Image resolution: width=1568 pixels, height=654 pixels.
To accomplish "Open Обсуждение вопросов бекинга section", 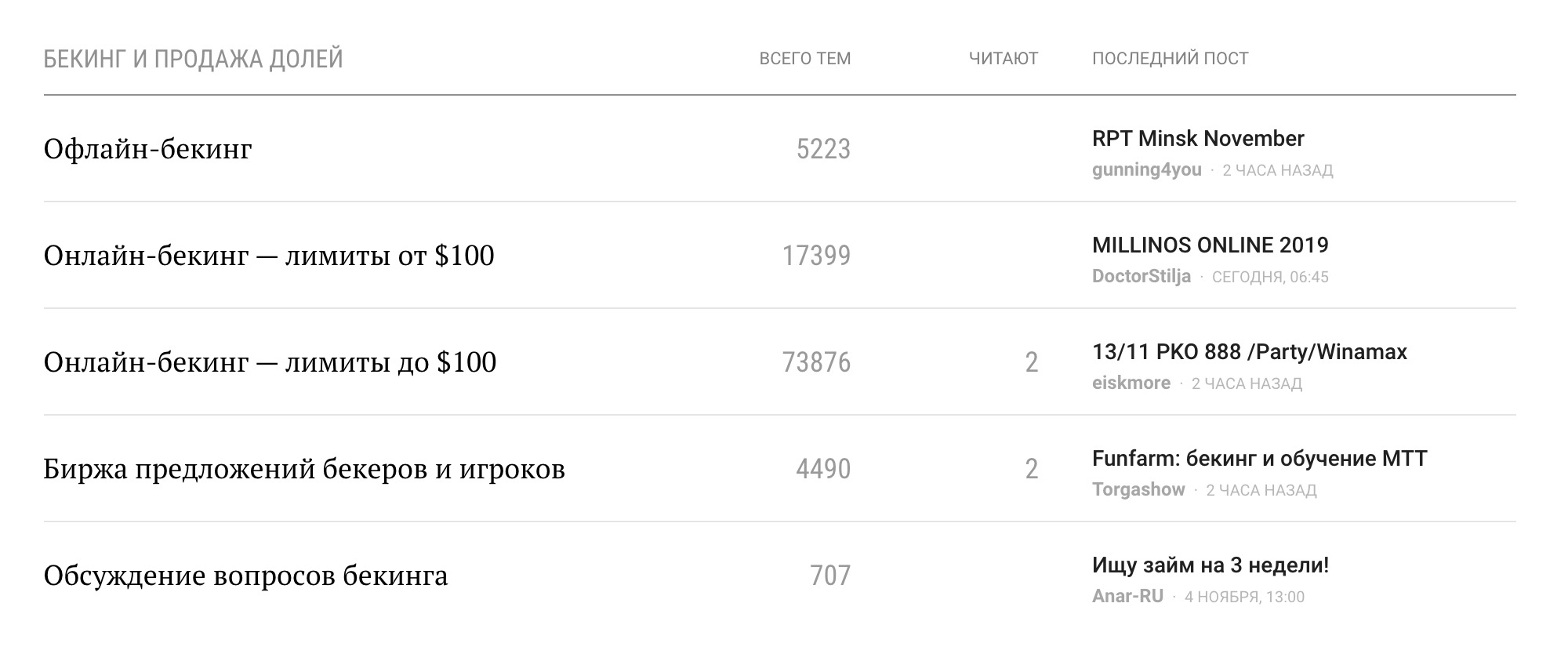I will pos(245,576).
